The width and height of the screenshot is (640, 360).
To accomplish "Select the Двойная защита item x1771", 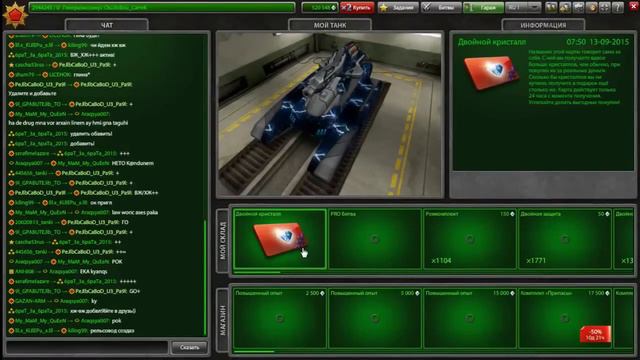I will [564, 239].
